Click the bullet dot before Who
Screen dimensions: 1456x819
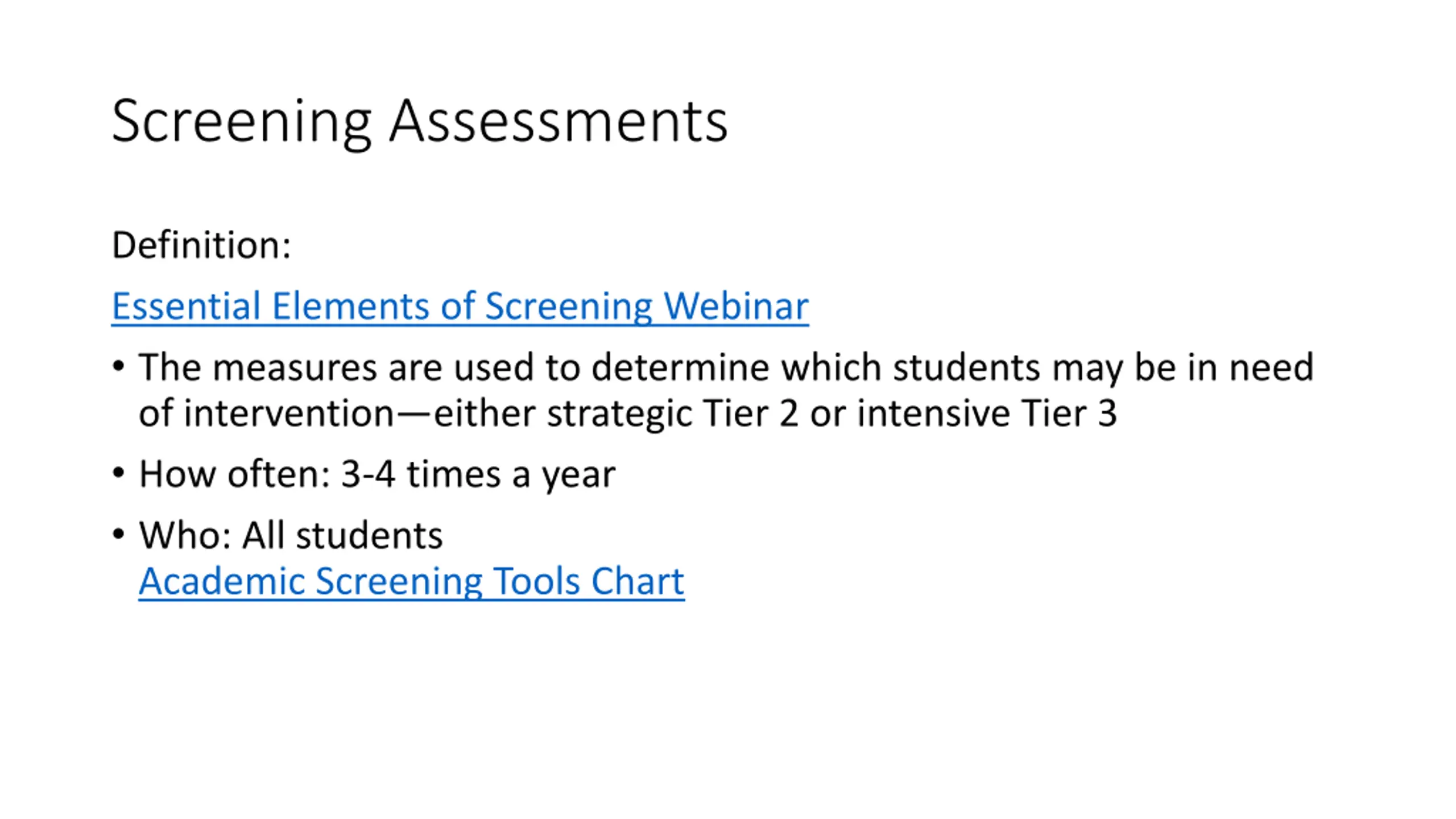(118, 534)
